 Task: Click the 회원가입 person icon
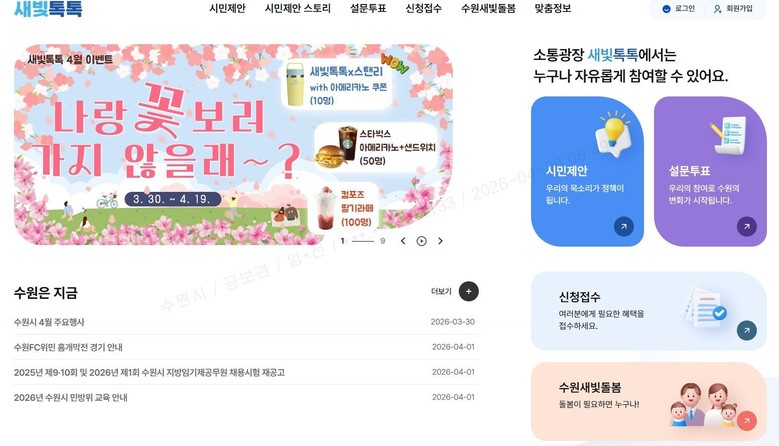point(717,9)
